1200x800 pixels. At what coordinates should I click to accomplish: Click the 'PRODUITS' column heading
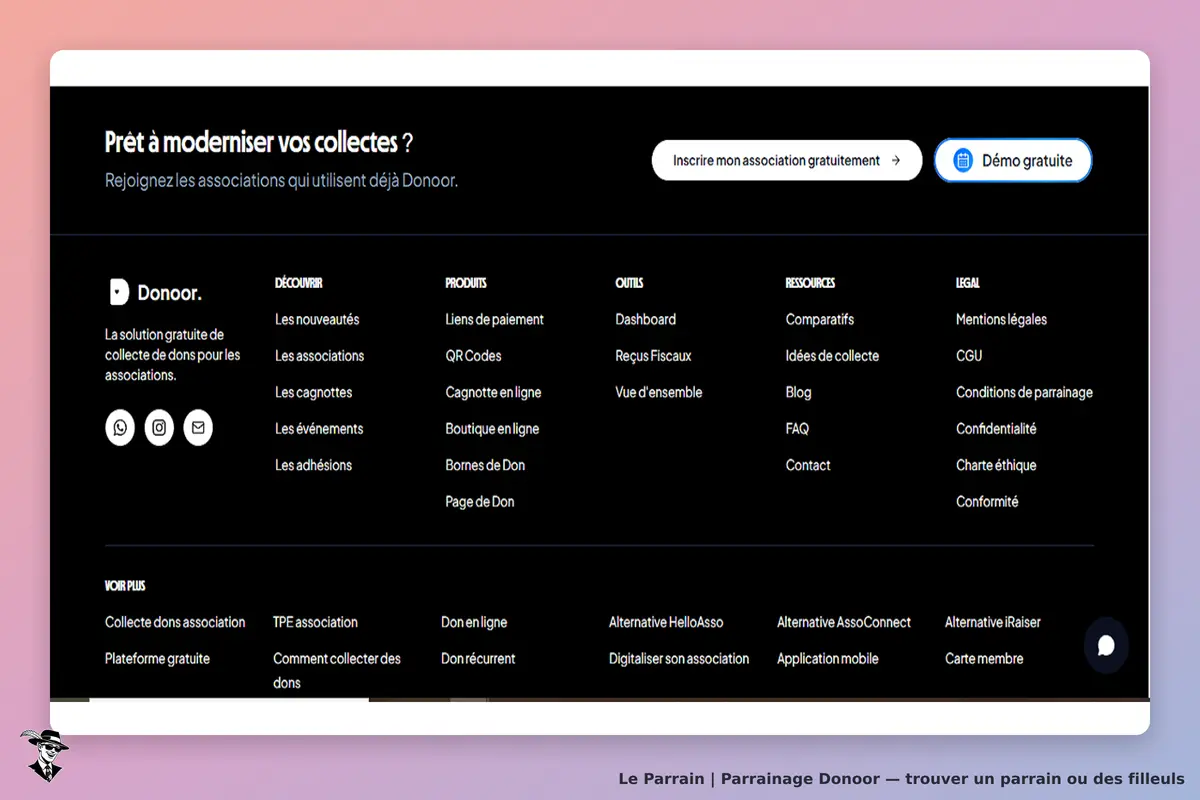[x=466, y=283]
